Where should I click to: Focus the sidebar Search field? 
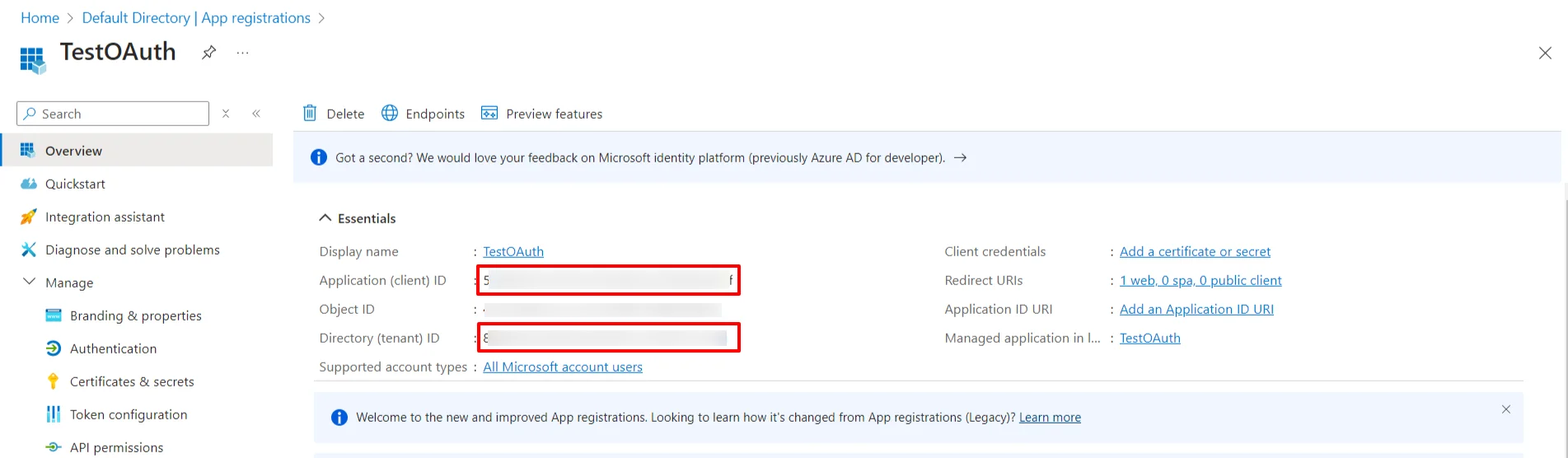(x=113, y=114)
